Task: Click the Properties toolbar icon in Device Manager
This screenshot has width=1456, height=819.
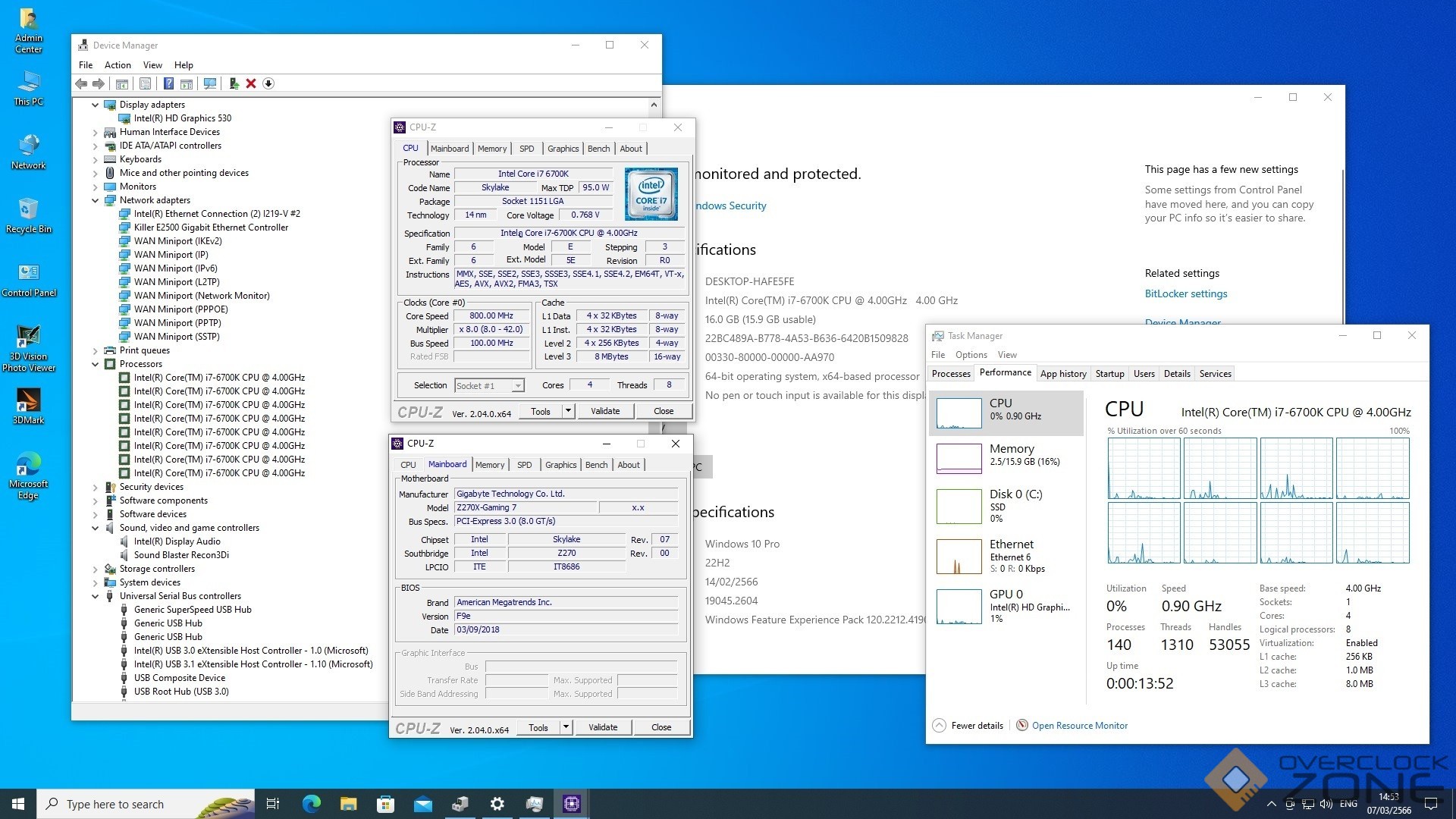Action: pos(145,83)
